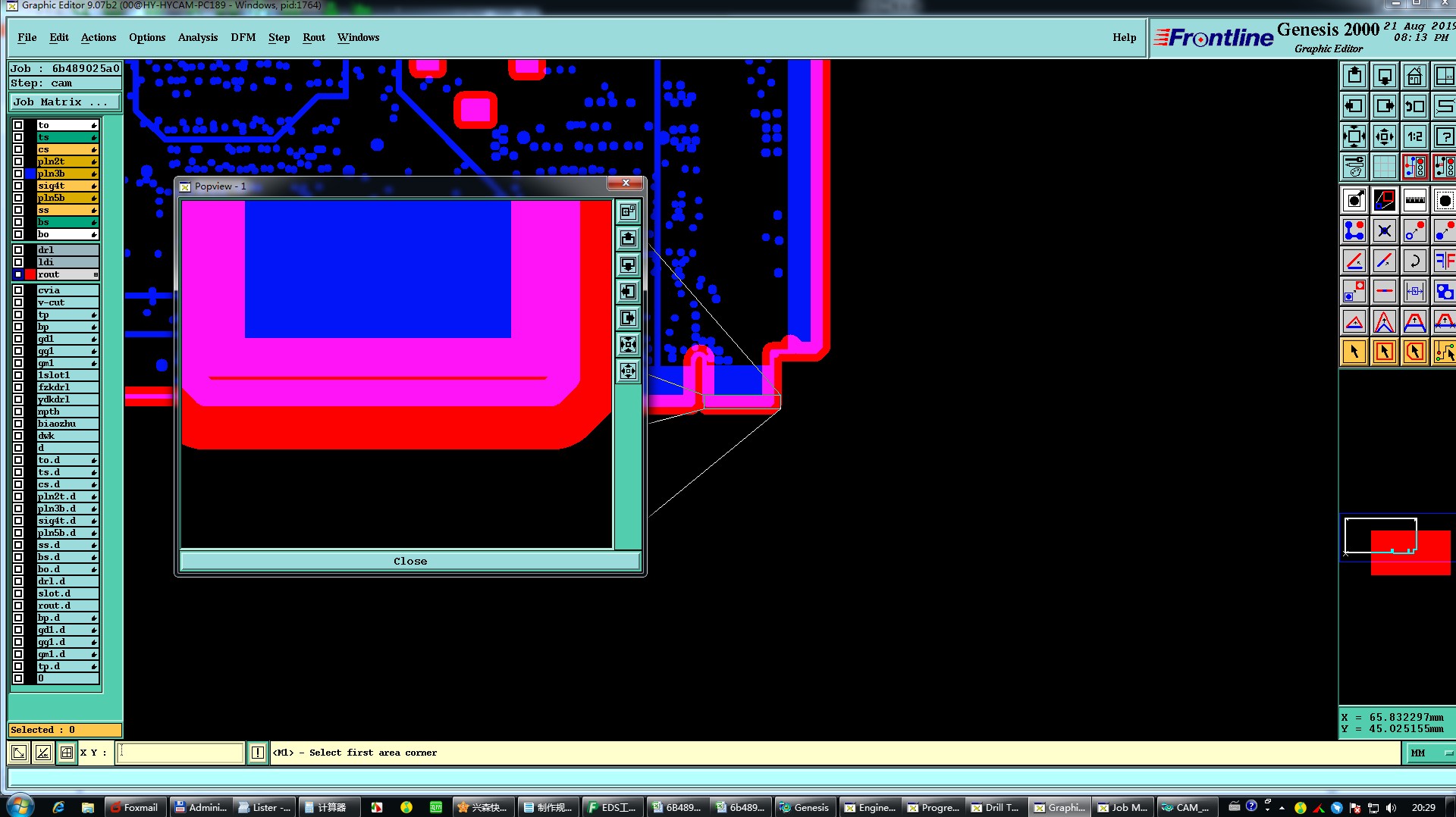Open the tools and palette settings icon
Image resolution: width=1456 pixels, height=817 pixels.
[x=1354, y=167]
